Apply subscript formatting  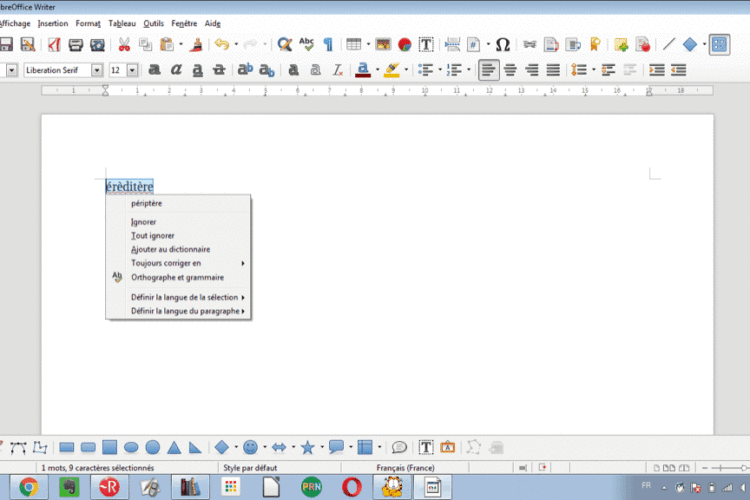tap(266, 70)
